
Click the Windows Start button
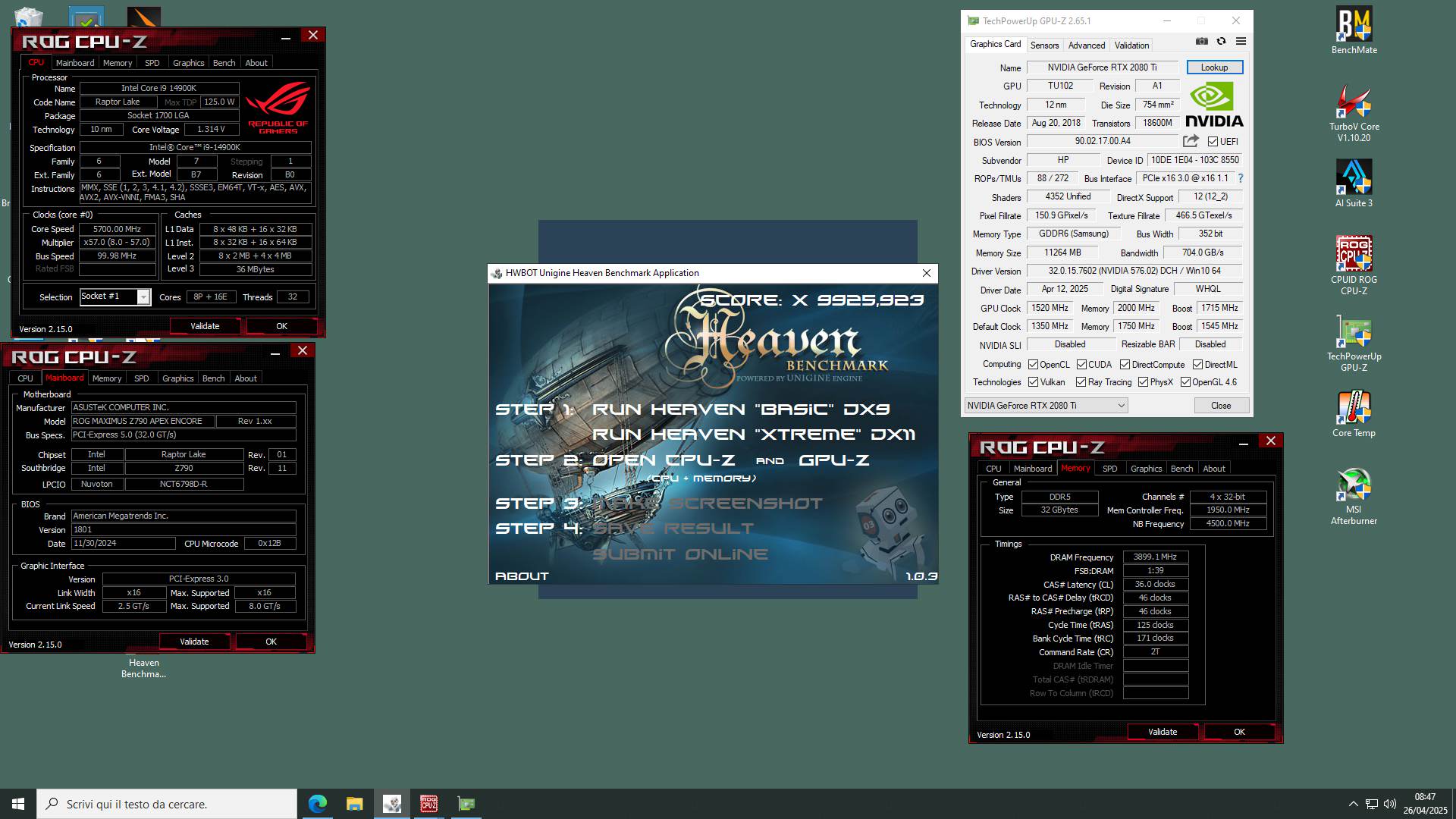click(x=18, y=804)
